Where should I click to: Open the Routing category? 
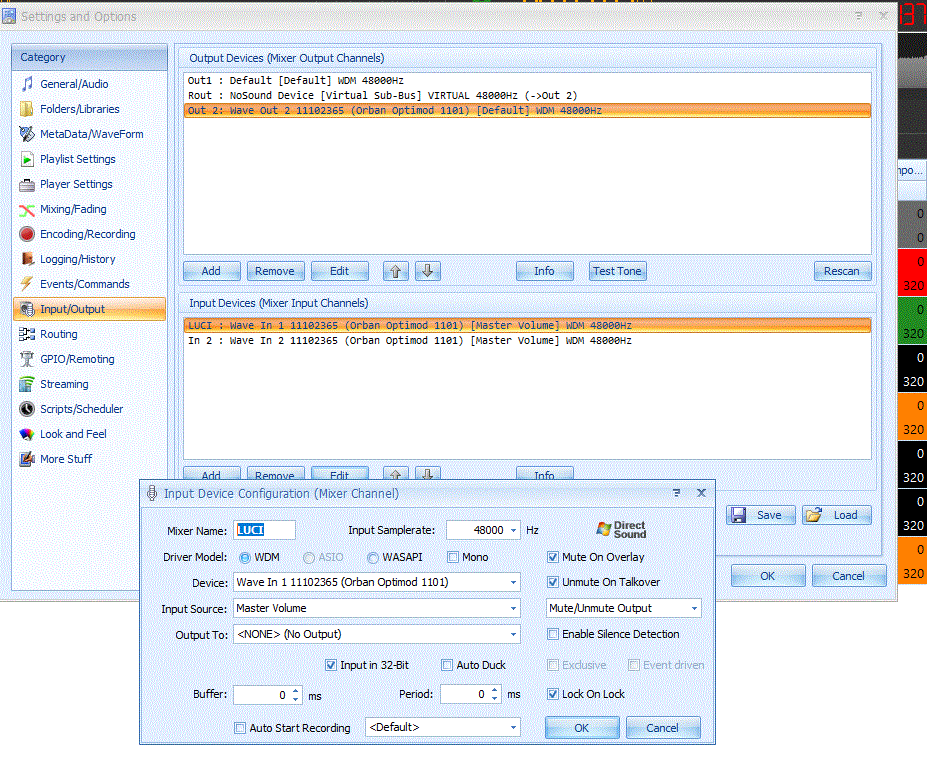(x=58, y=334)
